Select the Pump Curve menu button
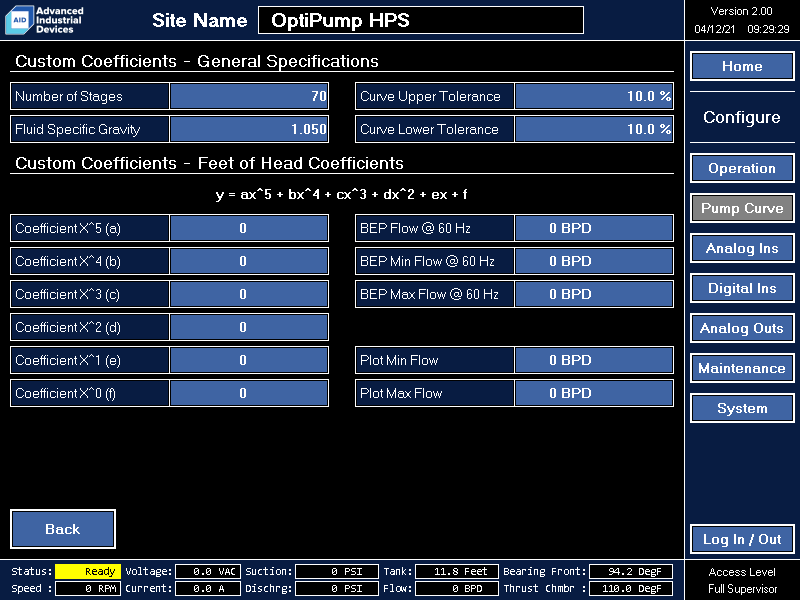Image resolution: width=800 pixels, height=600 pixels. 742,208
